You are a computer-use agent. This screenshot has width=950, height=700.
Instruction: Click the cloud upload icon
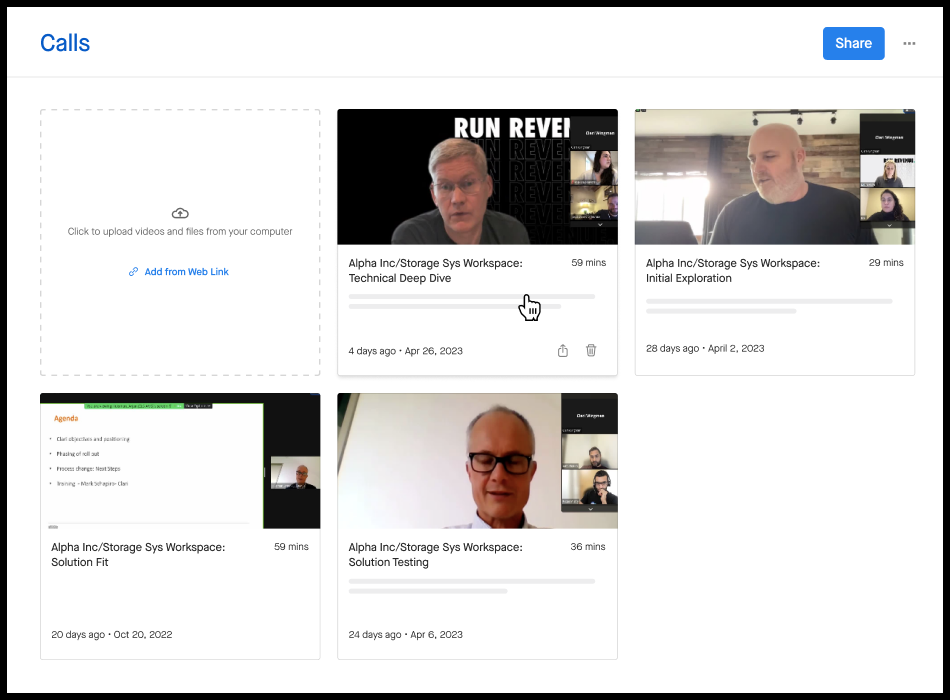pos(180,212)
